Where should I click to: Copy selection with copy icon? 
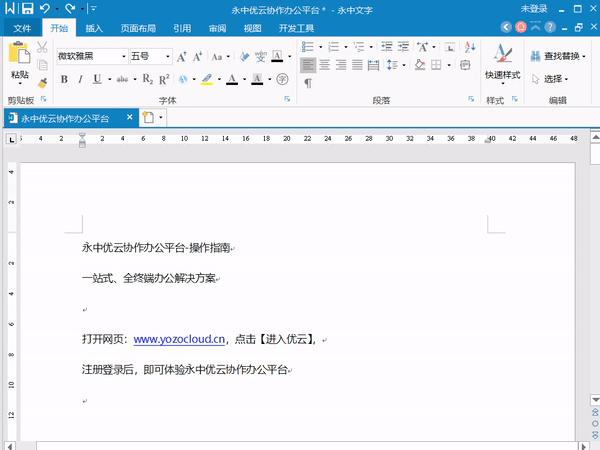coord(42,65)
